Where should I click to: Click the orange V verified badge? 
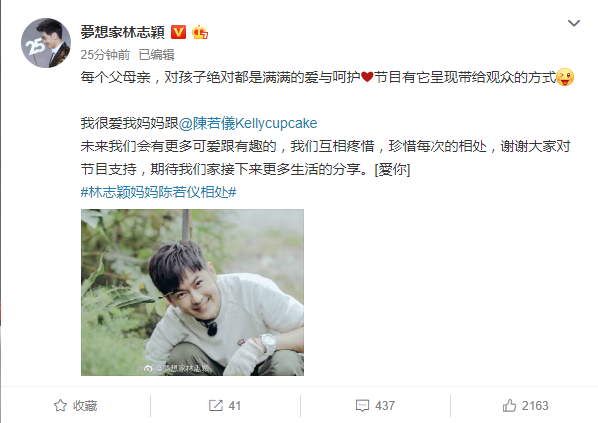(x=178, y=32)
